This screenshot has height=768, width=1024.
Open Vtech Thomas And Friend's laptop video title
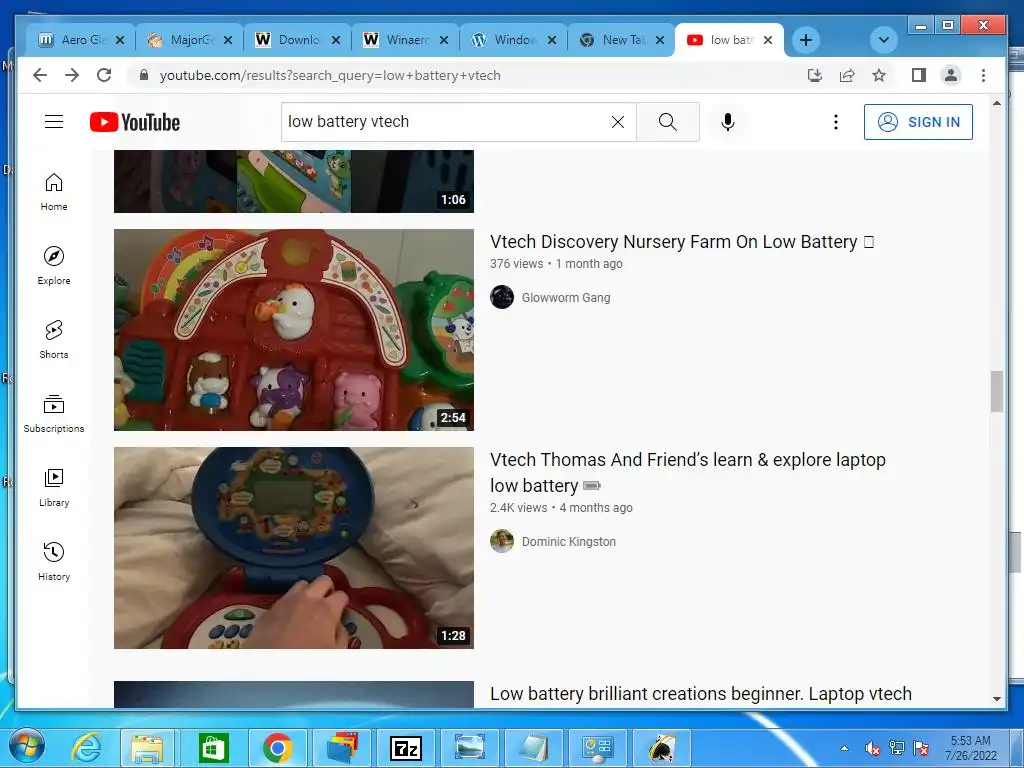[x=688, y=472]
